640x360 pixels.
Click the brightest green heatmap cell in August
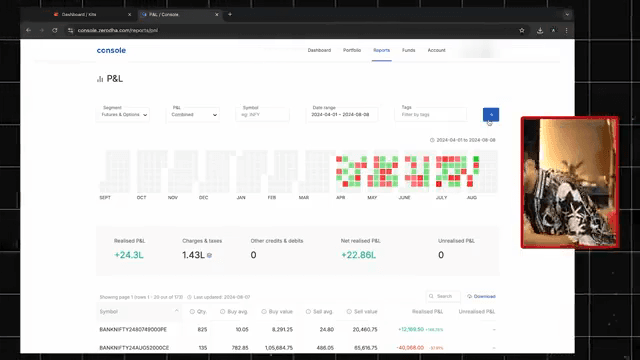click(x=476, y=159)
